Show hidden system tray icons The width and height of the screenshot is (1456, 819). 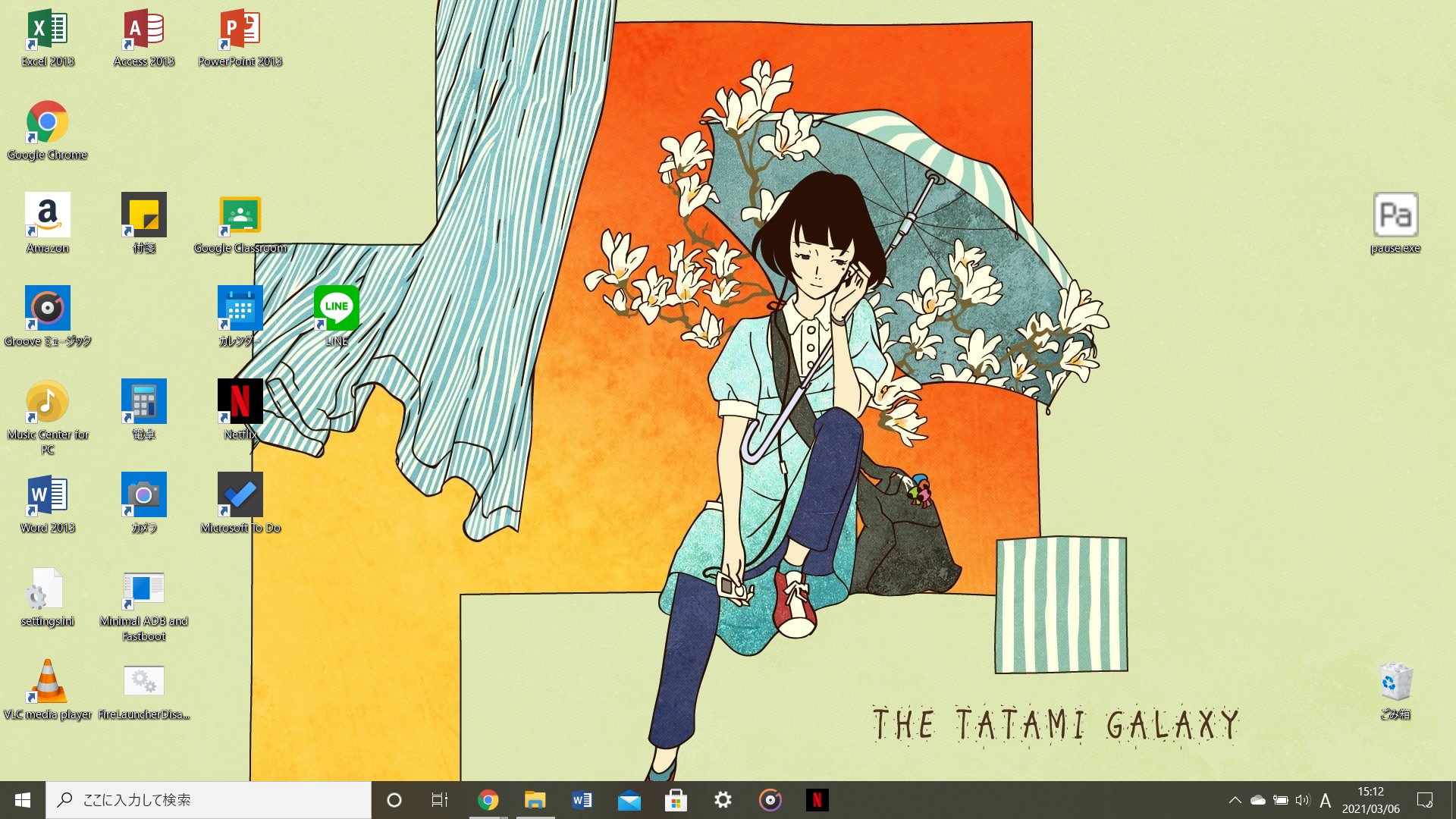coord(1235,800)
